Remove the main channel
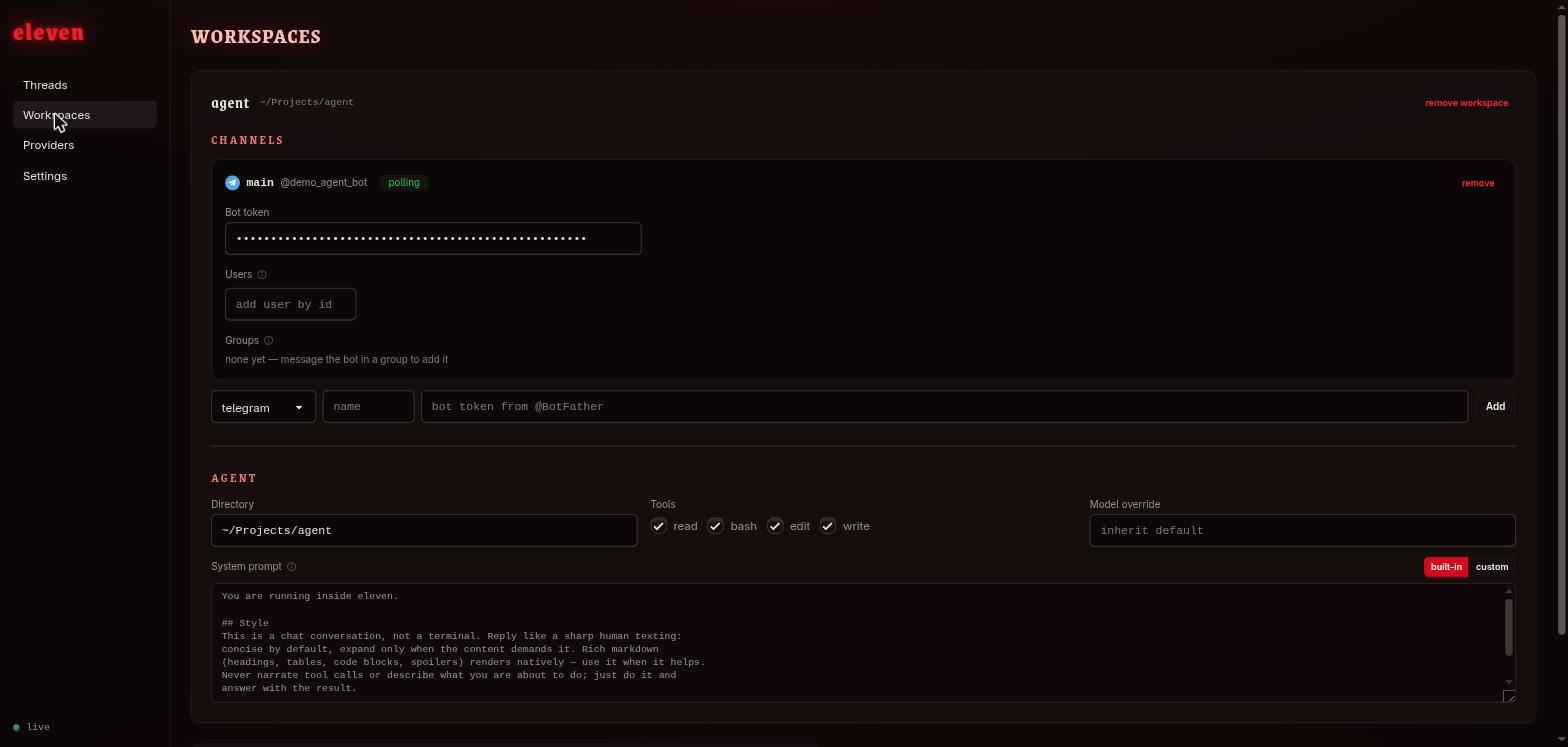 (1478, 183)
